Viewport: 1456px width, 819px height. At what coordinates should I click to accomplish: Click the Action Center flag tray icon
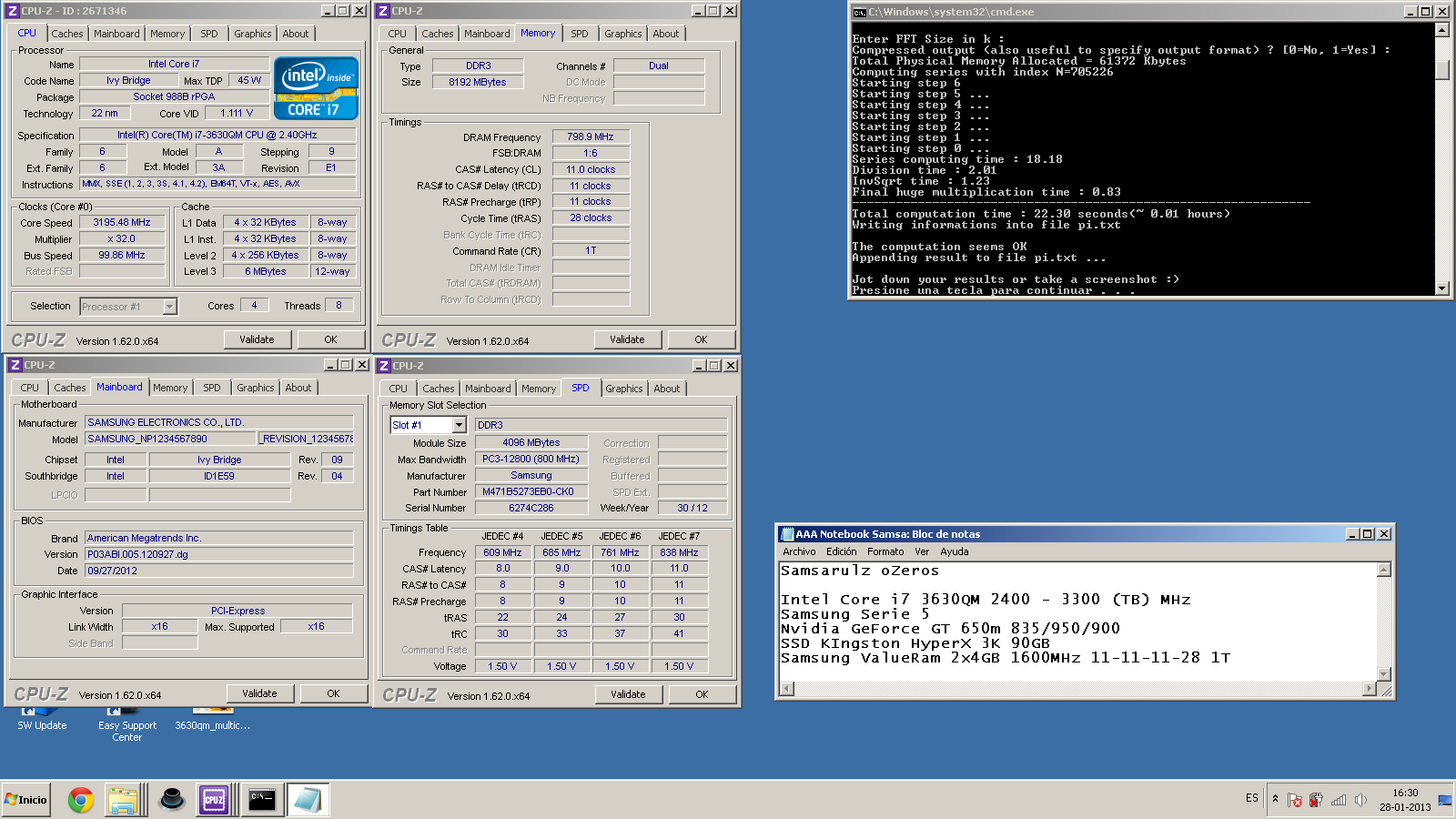click(x=1295, y=800)
